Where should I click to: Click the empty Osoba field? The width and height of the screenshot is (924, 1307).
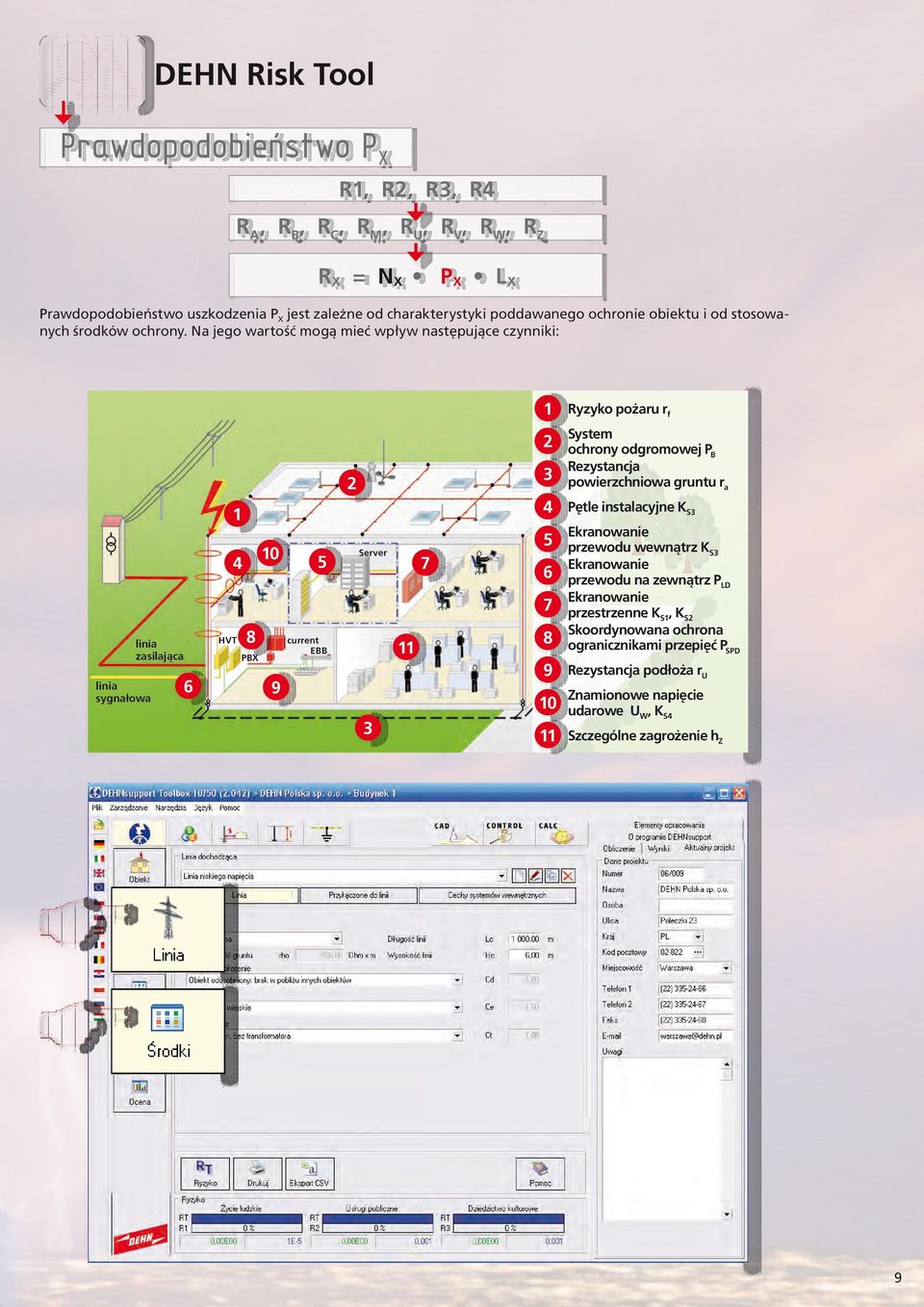coord(696,905)
